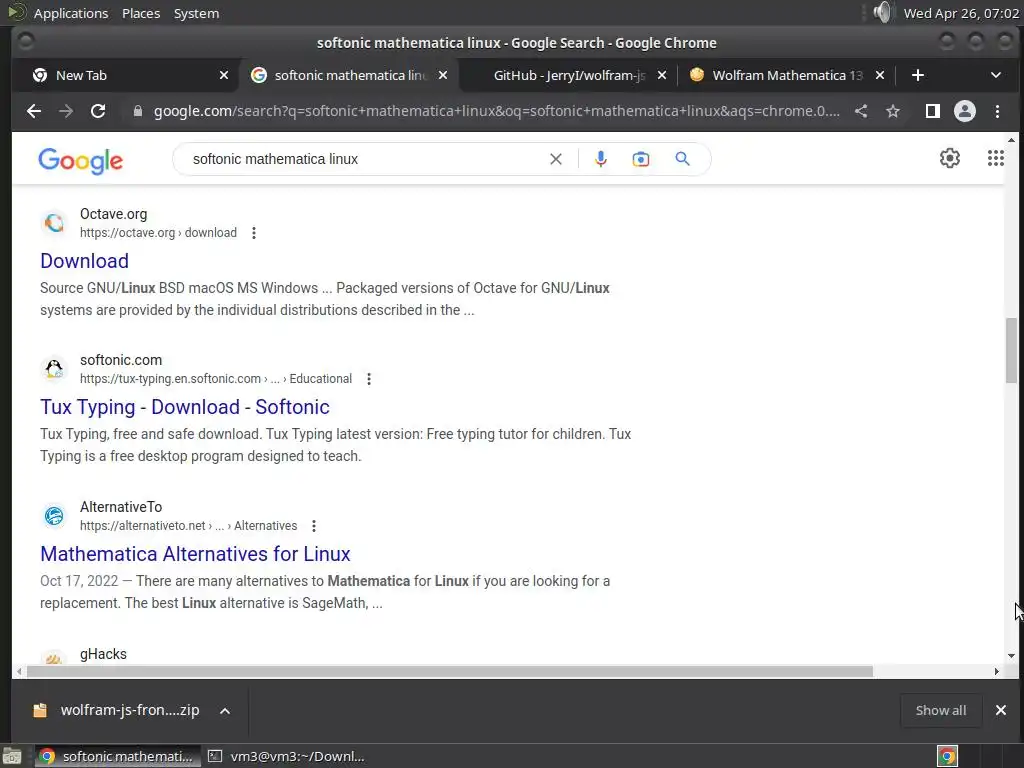Click the volume icon in system panel

[882, 12]
